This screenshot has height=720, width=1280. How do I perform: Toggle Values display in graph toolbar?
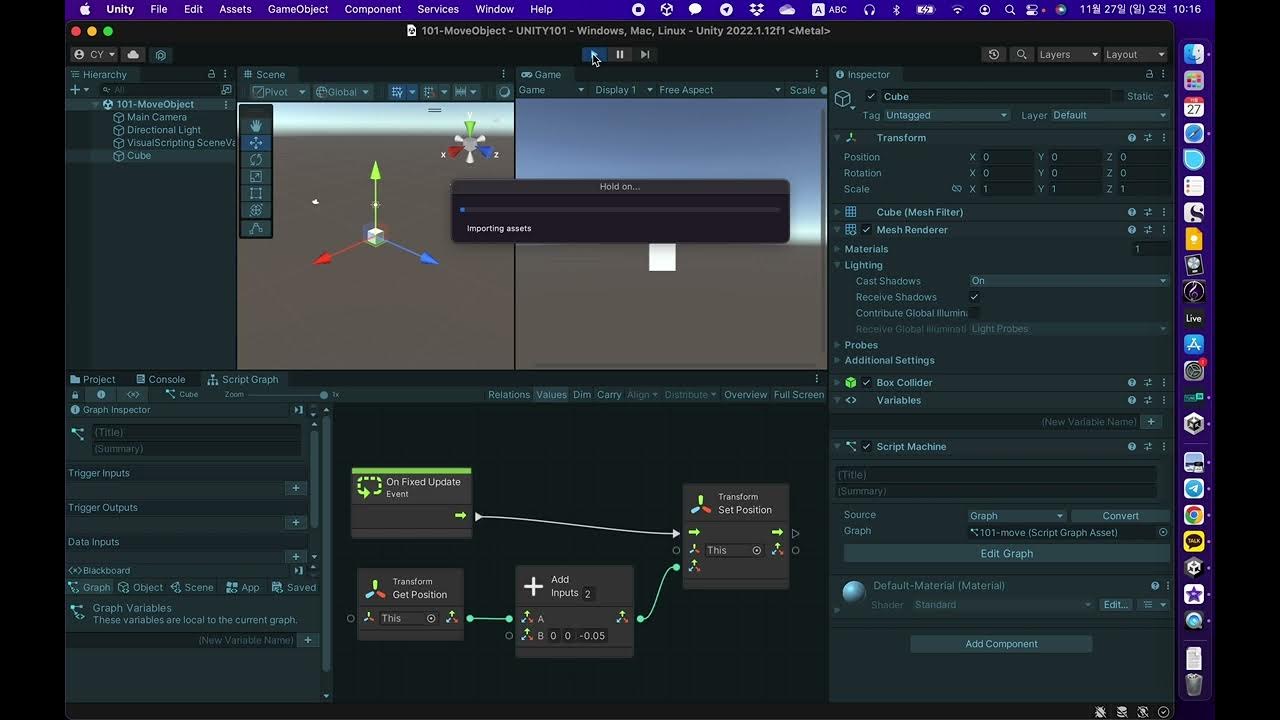pos(551,394)
